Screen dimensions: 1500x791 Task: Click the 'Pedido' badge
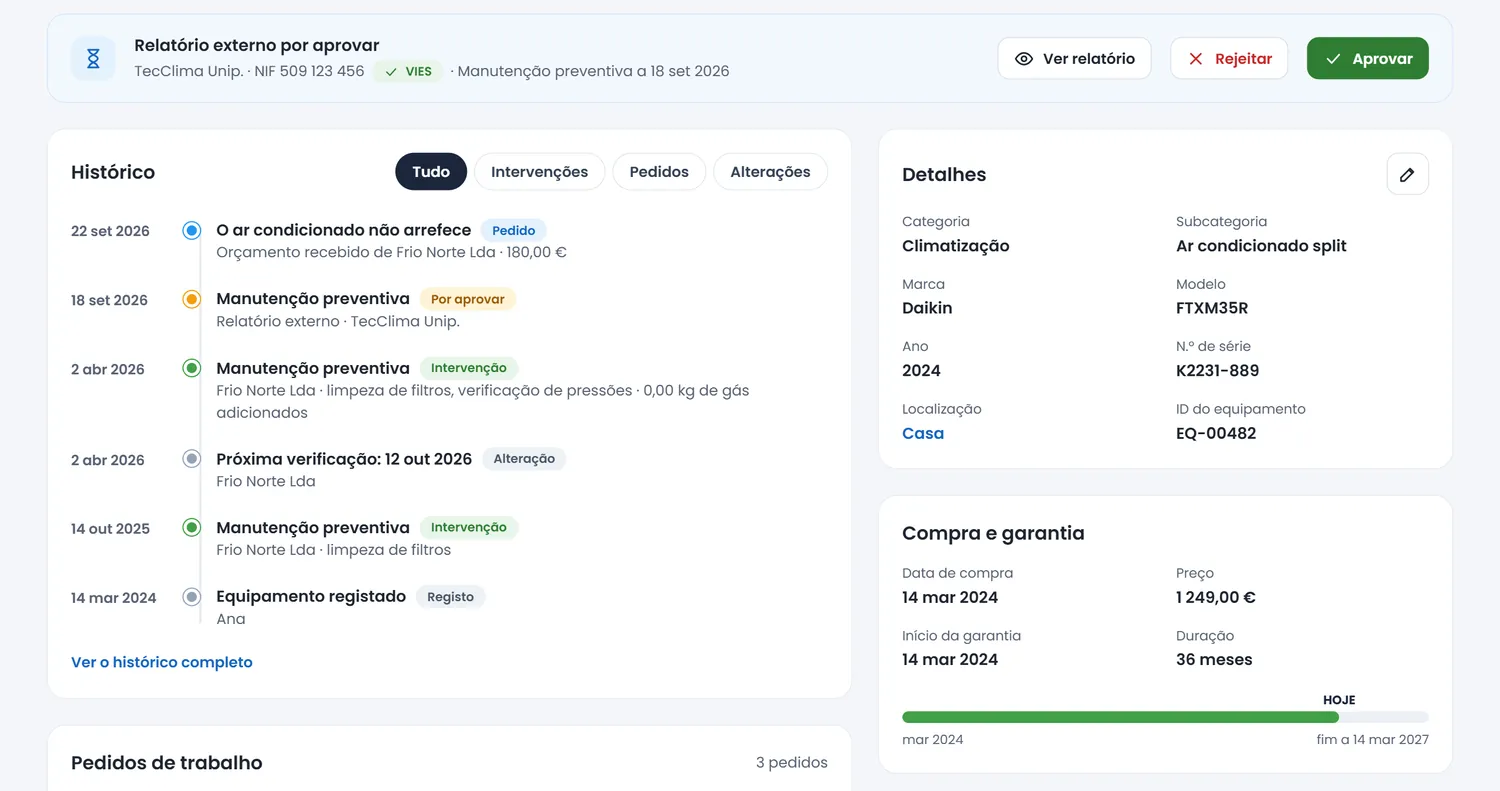[514, 230]
